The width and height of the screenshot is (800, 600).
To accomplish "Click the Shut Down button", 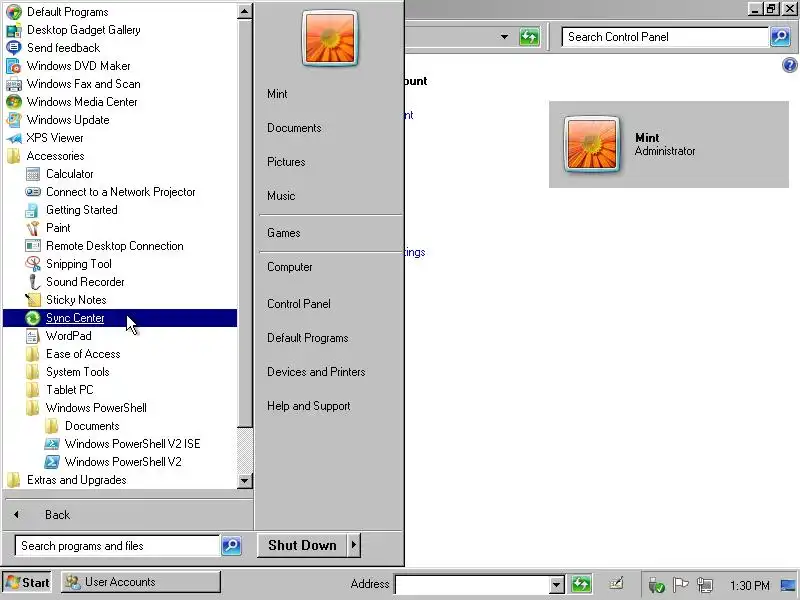I will 302,545.
